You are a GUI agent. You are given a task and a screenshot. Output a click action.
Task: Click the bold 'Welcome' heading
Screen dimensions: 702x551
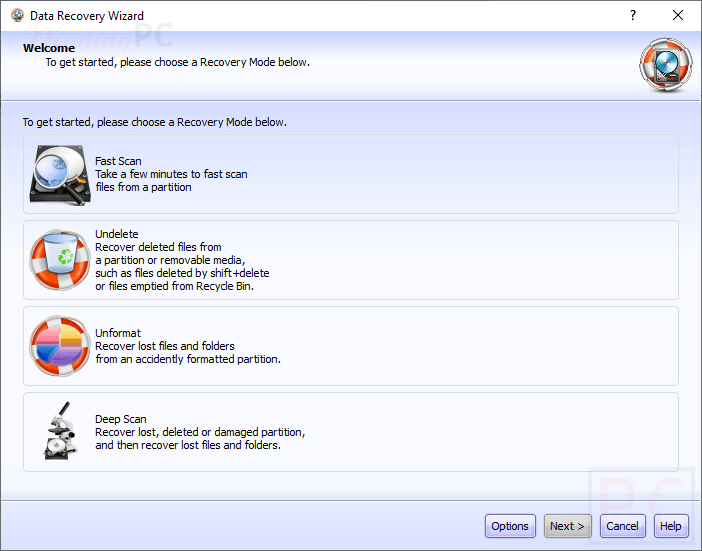tap(49, 48)
